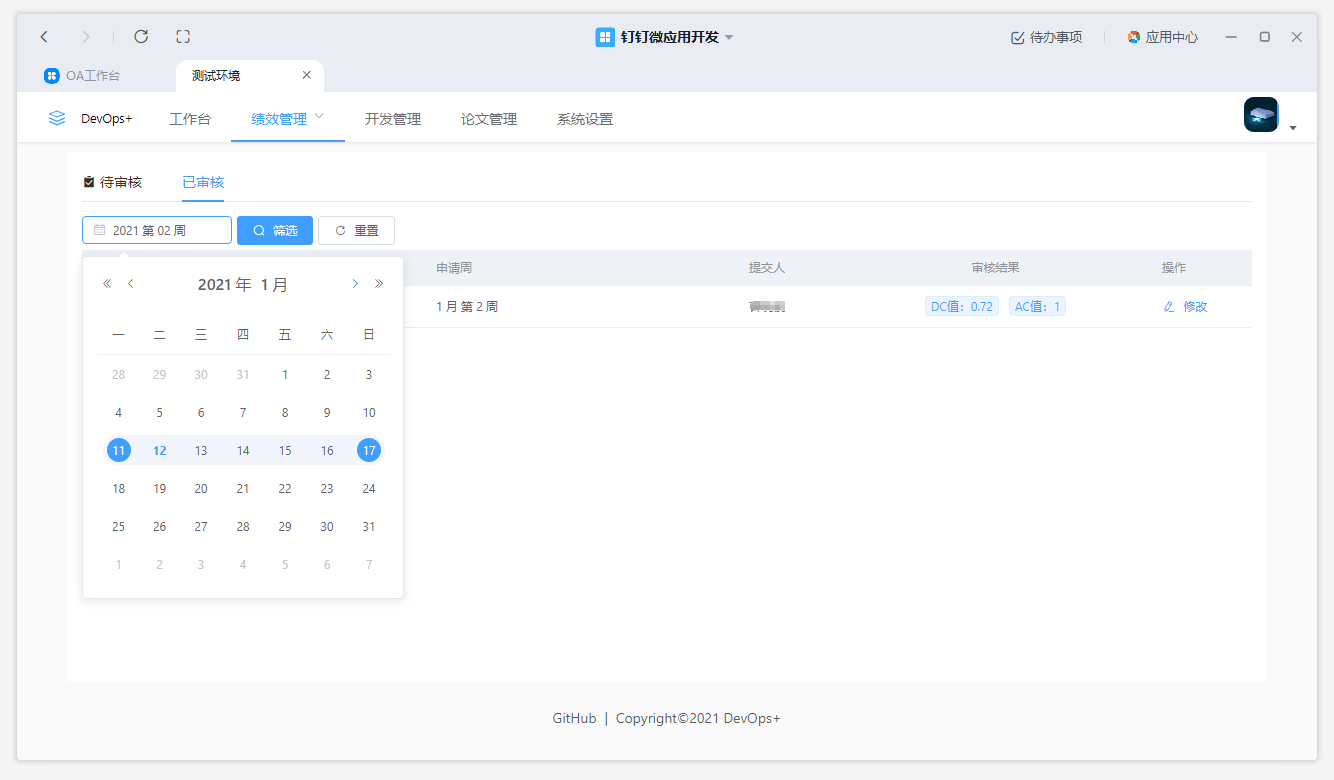Pick date 8 in the calendar
Viewport: 1334px width, 780px height.
click(x=285, y=413)
